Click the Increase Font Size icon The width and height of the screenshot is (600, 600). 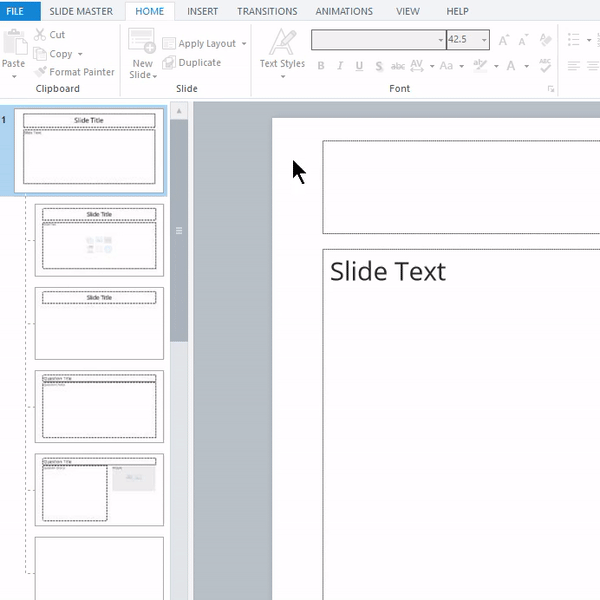pyautogui.click(x=504, y=40)
